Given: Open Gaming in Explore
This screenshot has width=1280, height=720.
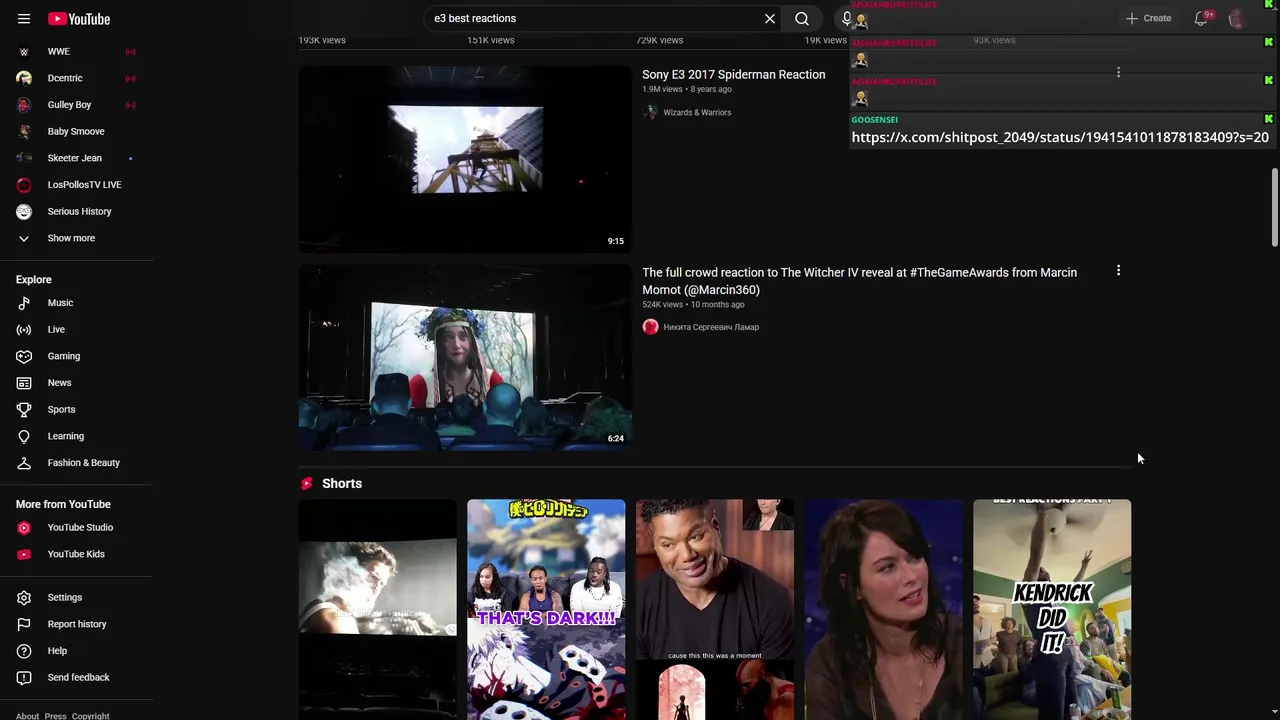Looking at the screenshot, I should pos(76,356).
